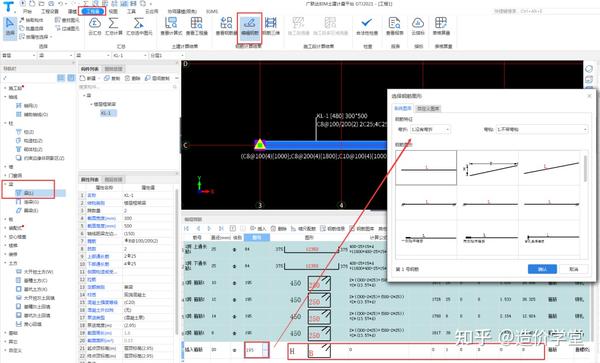Open the 云汇总 cloud summary icon

[x=95, y=26]
